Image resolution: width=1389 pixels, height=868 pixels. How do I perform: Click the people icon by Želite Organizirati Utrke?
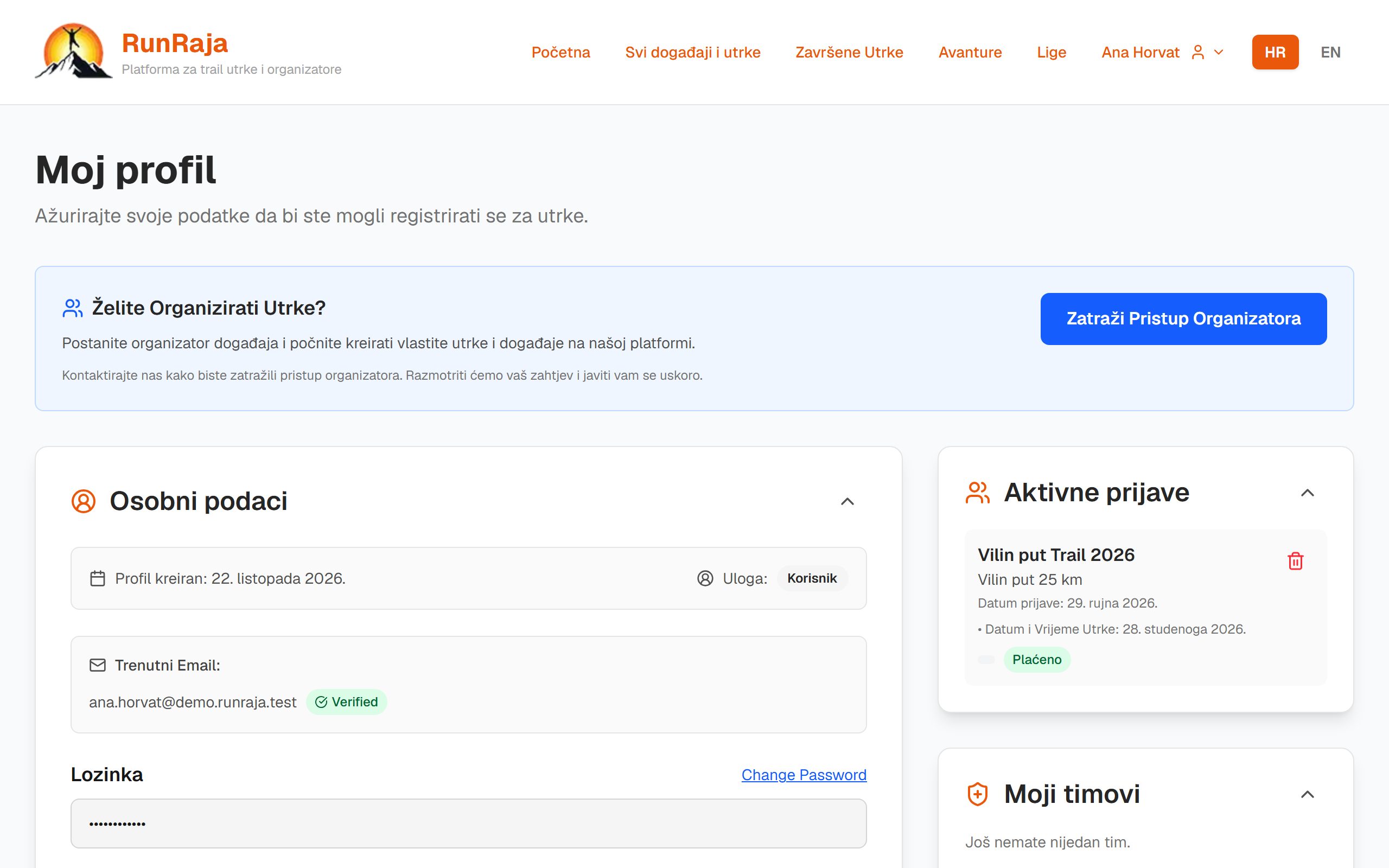[x=72, y=308]
